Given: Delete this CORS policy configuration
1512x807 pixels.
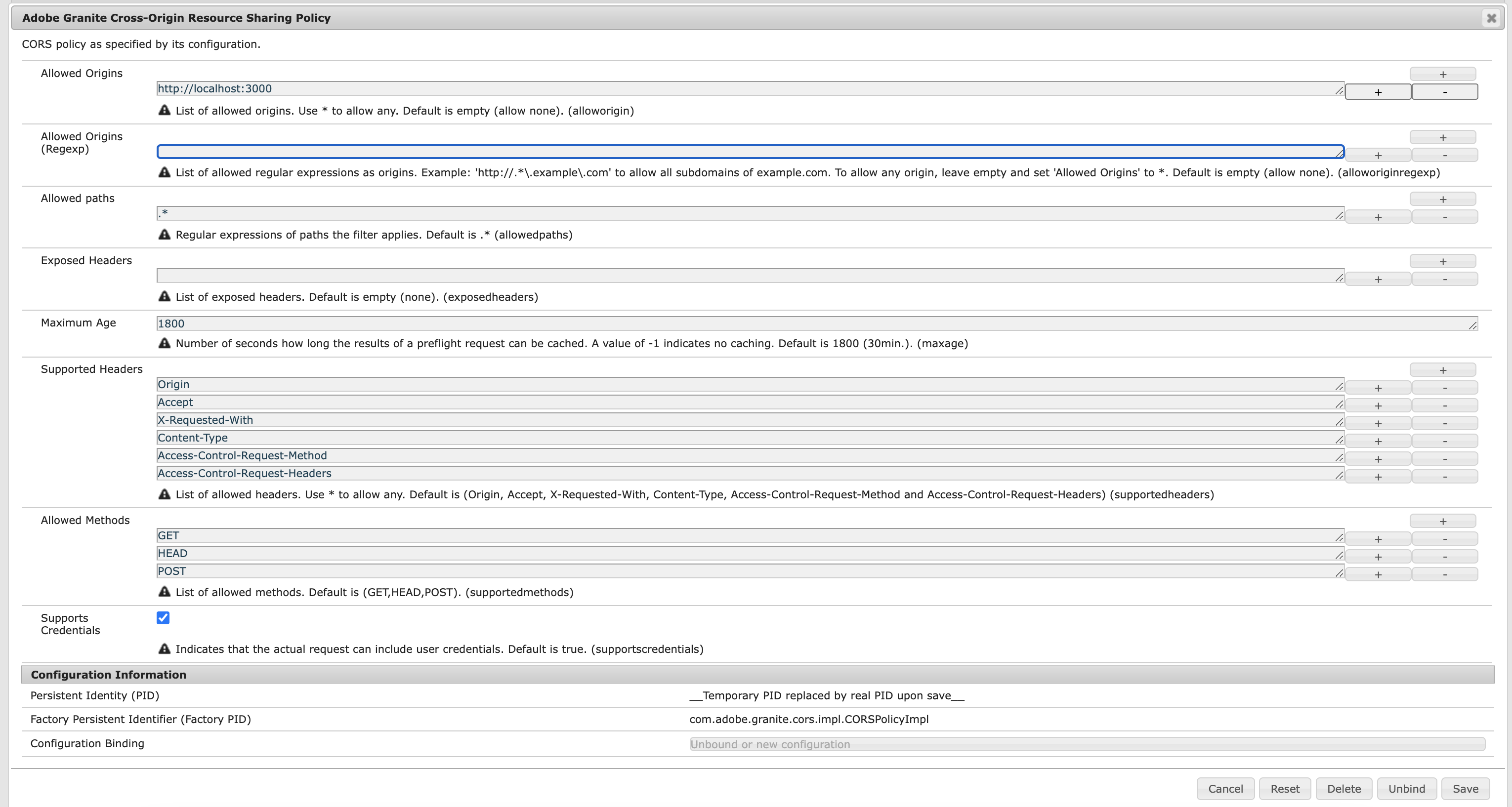Looking at the screenshot, I should (x=1344, y=788).
